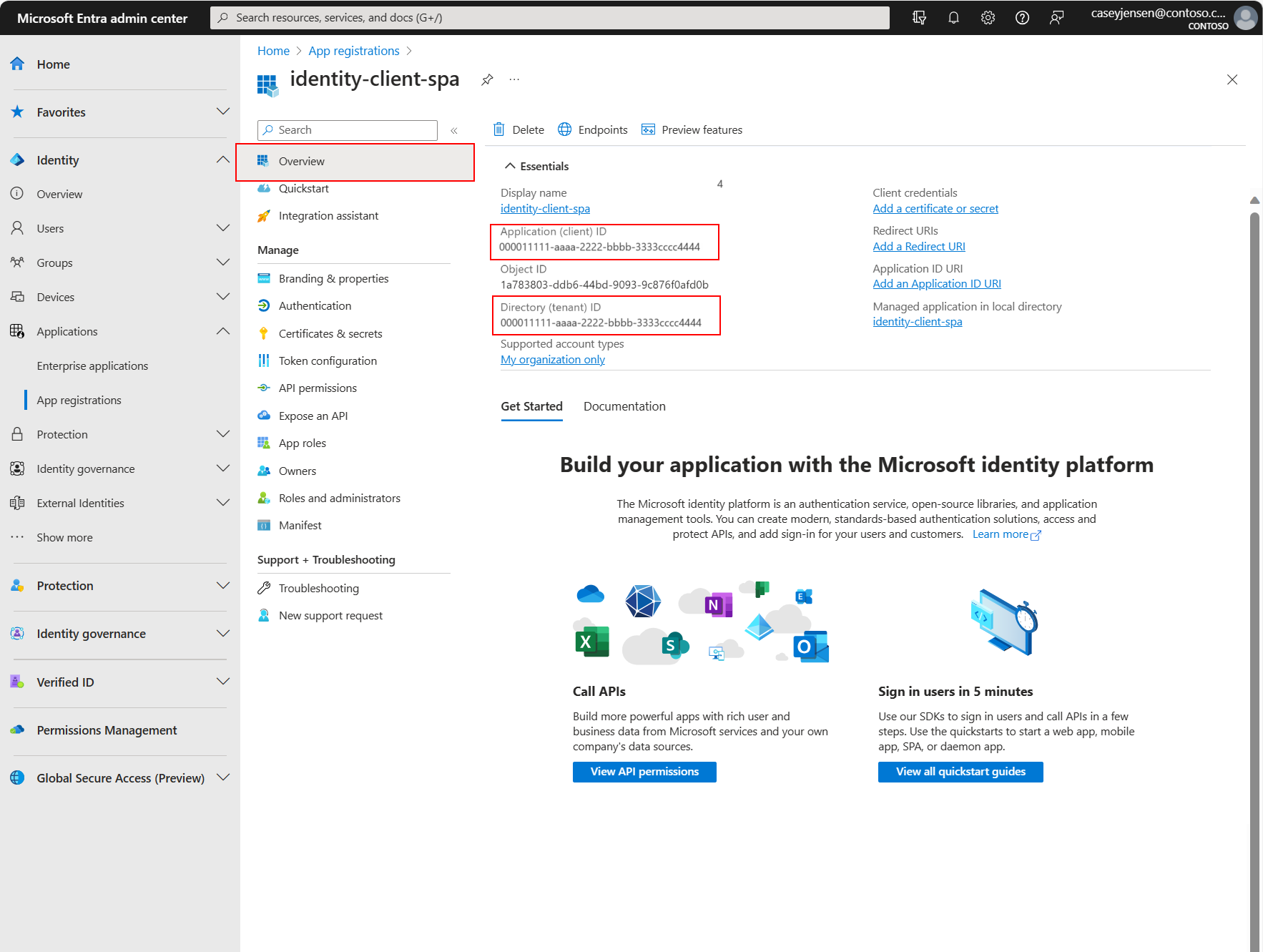Open notifications bell

coord(953,18)
